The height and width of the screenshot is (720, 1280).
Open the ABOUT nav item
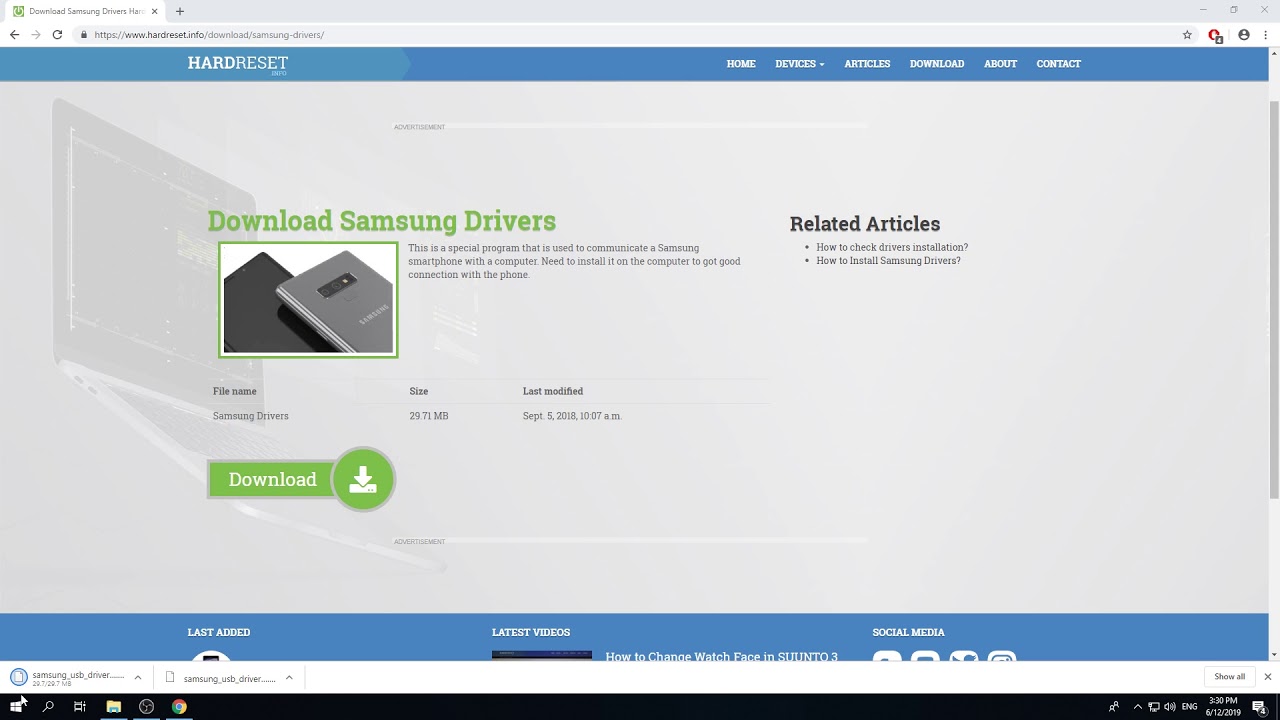1000,64
